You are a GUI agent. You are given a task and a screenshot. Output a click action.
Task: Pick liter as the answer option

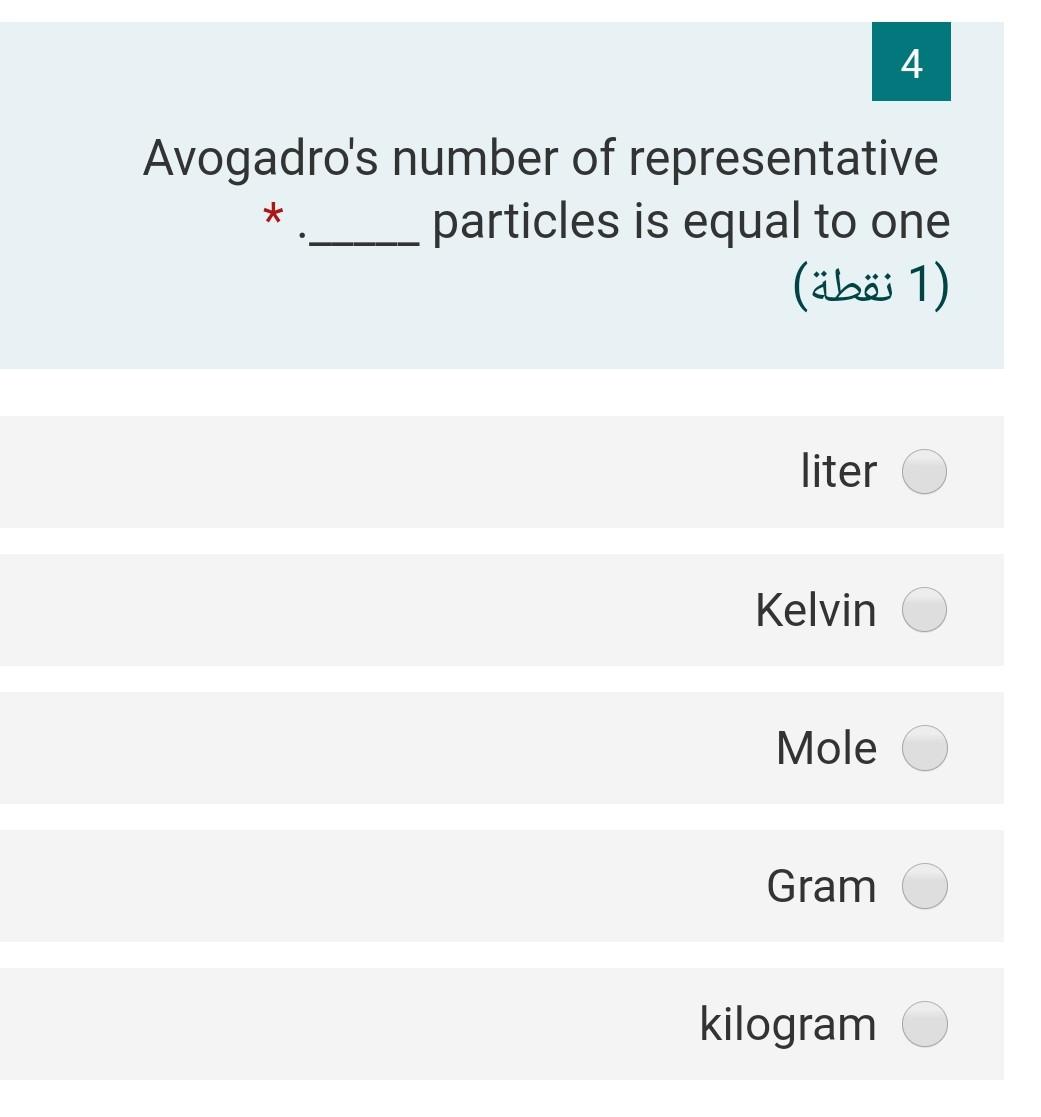click(923, 472)
